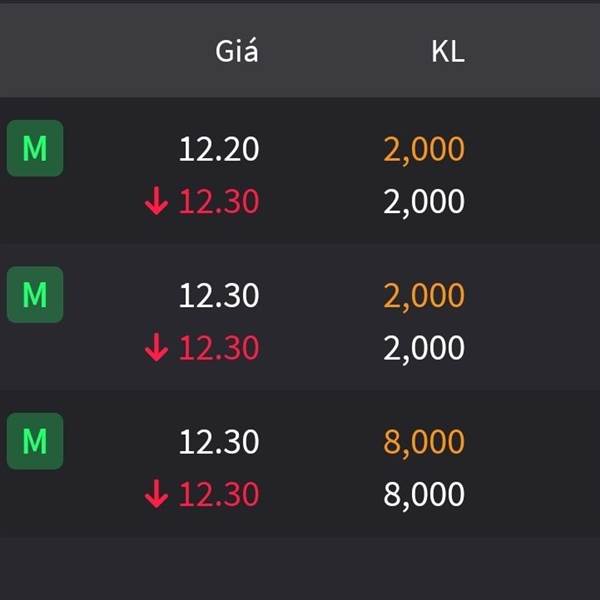
Task: Click the red 12.30 in the 12.30 / 2,000 row
Action: pyautogui.click(x=219, y=349)
